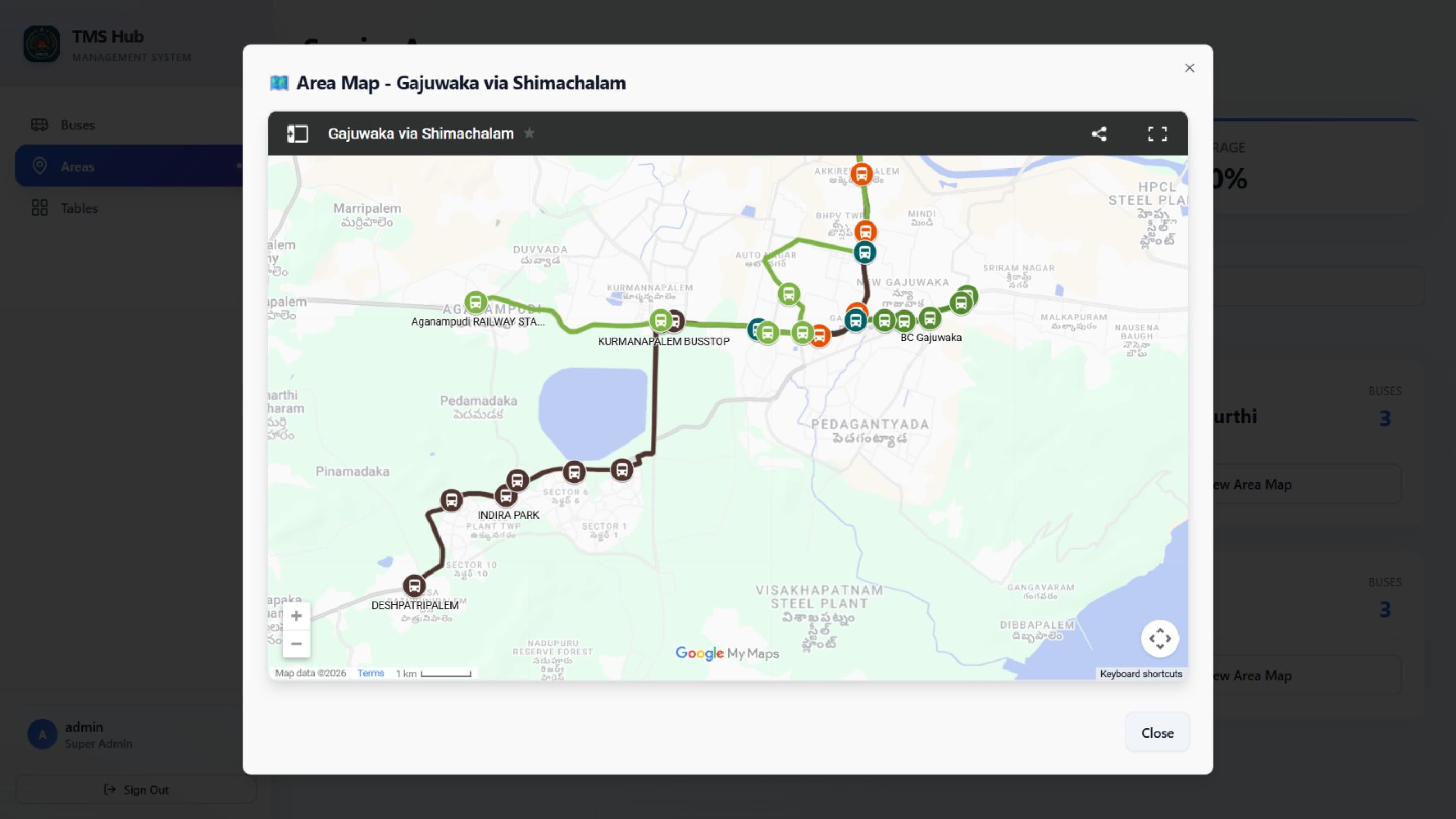Click Sign Out button

[x=136, y=790]
